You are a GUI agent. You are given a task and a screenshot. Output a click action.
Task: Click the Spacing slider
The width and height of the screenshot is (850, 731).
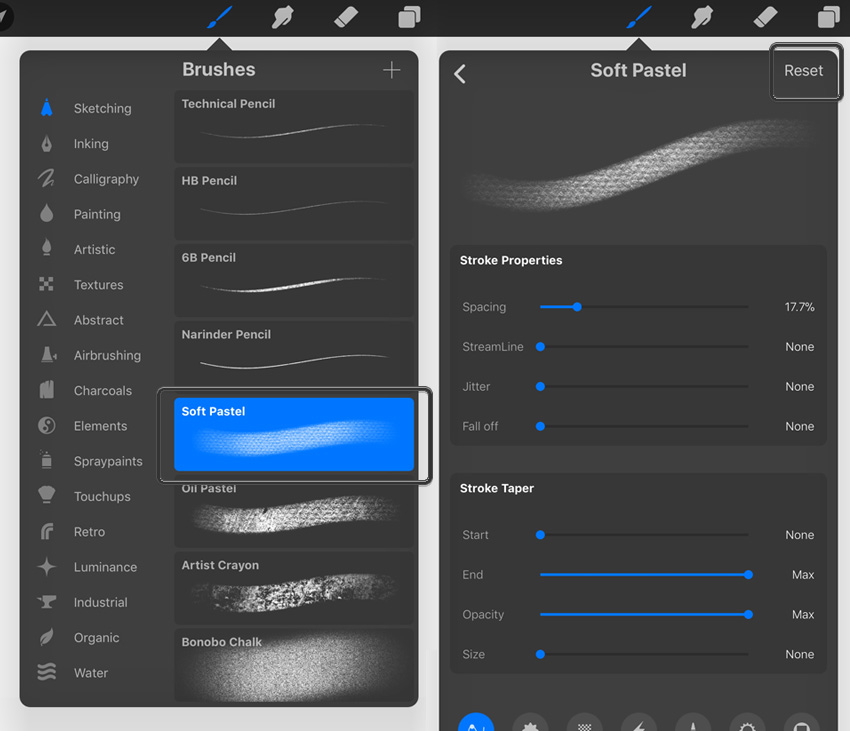pyautogui.click(x=644, y=307)
